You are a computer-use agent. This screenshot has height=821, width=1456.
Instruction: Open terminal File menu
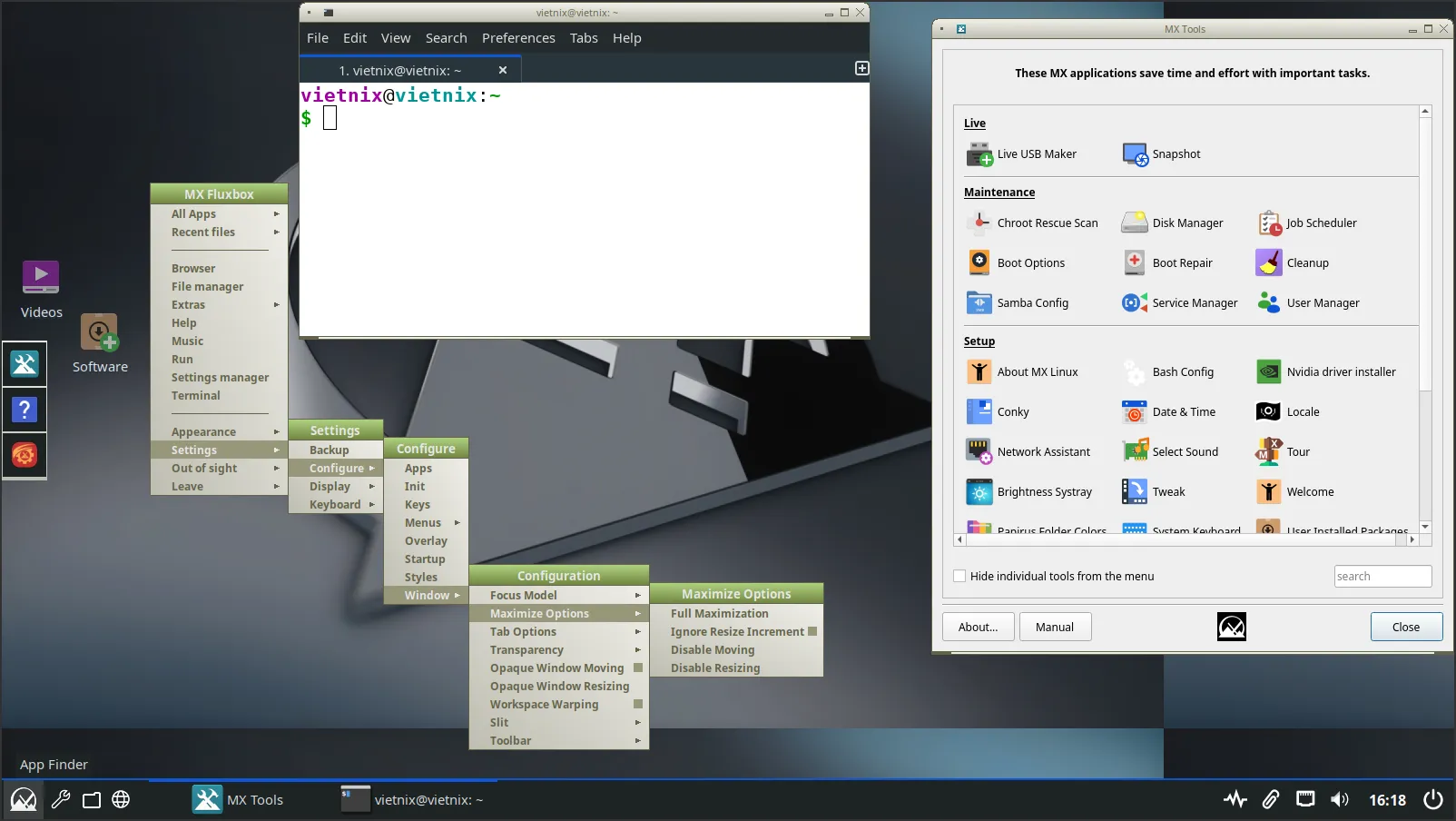pyautogui.click(x=318, y=38)
